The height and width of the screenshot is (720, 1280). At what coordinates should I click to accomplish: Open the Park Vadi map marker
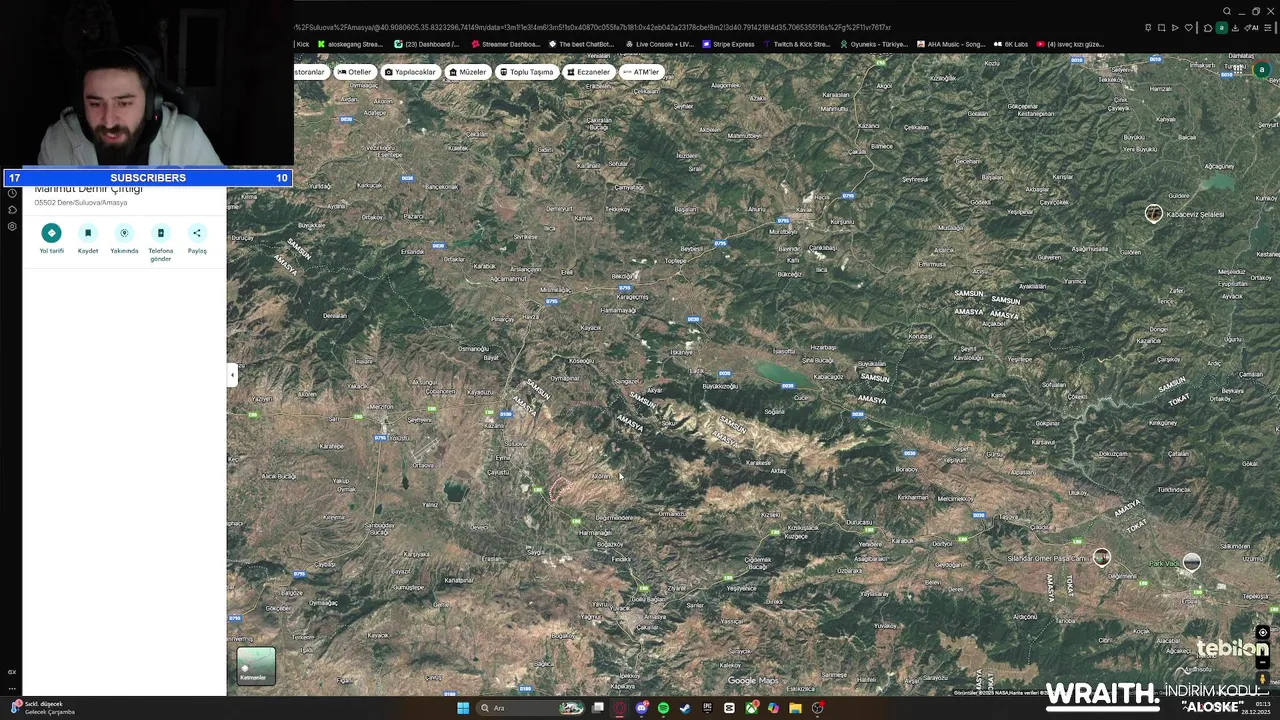click(1191, 562)
